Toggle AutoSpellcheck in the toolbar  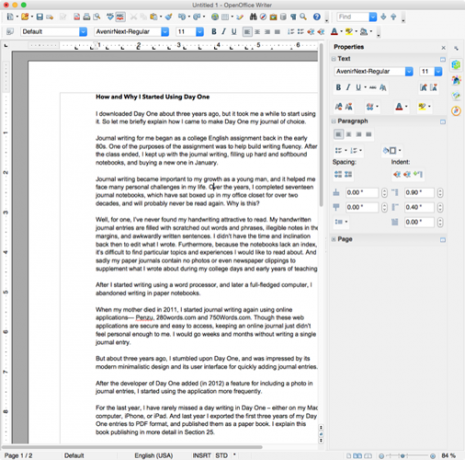120,17
